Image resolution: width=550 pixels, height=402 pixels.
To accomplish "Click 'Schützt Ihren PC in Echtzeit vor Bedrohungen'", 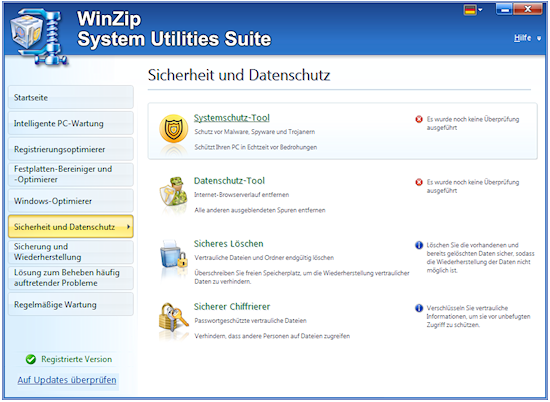I will 256,147.
